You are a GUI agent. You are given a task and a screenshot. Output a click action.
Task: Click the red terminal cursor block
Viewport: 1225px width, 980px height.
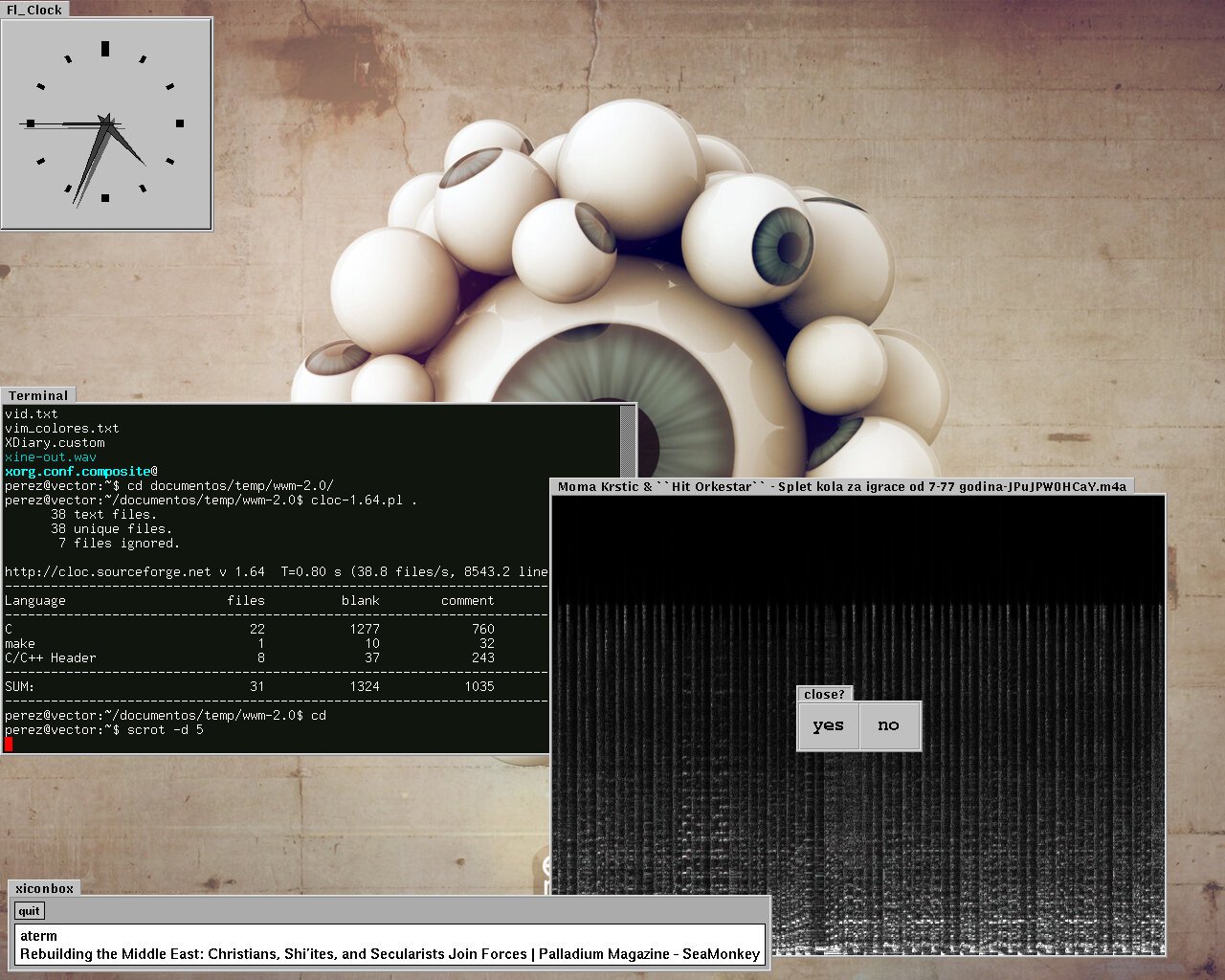tap(9, 744)
